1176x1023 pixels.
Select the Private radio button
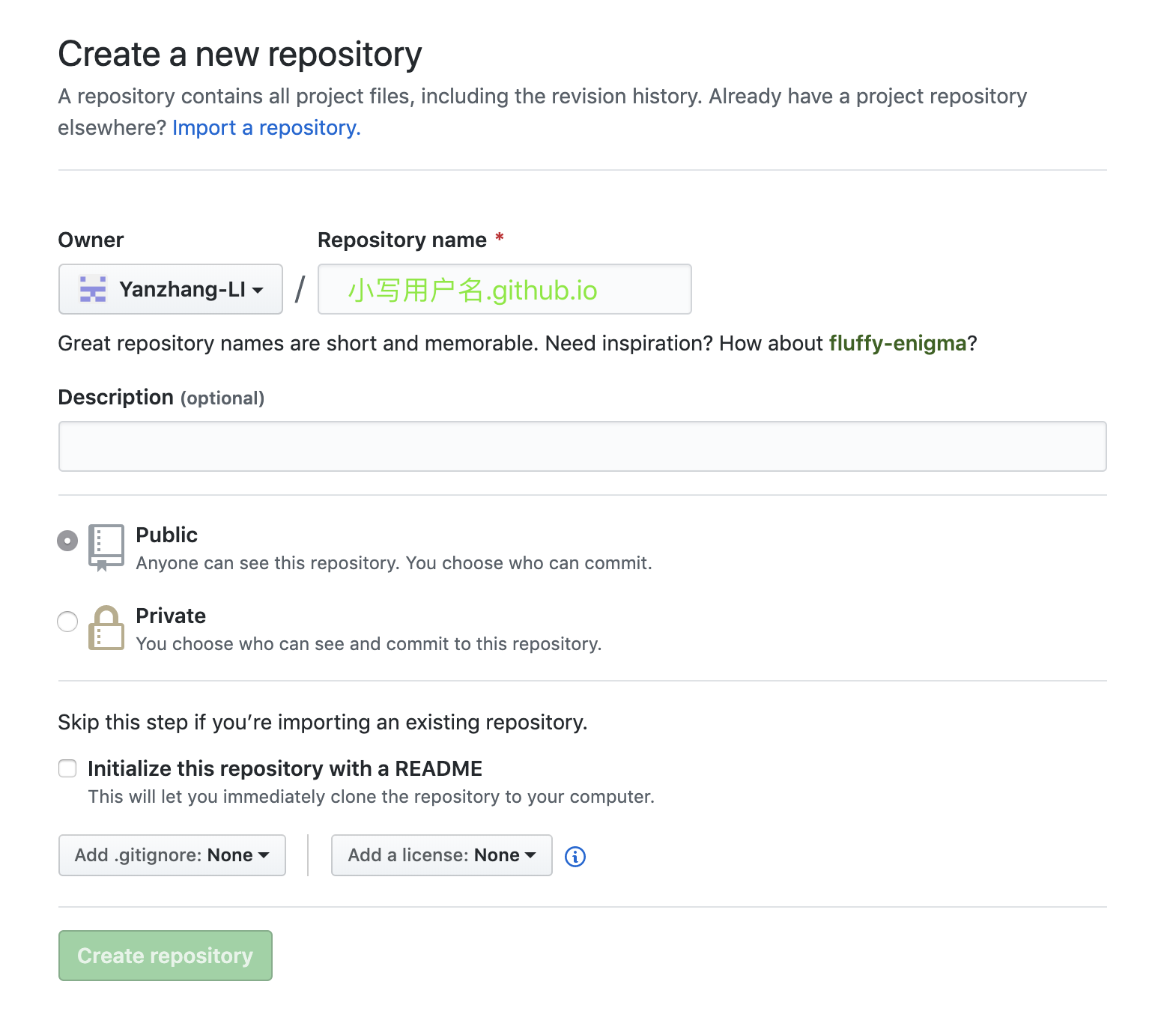67,622
